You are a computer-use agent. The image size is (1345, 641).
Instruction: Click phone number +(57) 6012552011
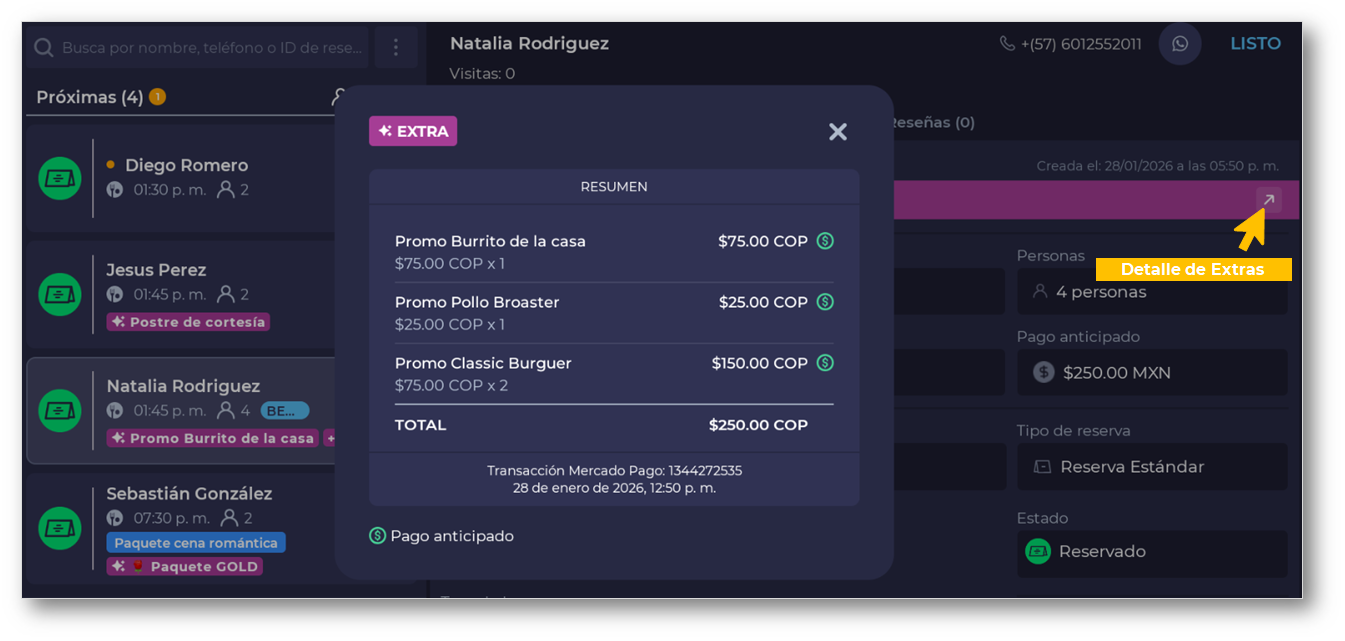tap(1071, 44)
